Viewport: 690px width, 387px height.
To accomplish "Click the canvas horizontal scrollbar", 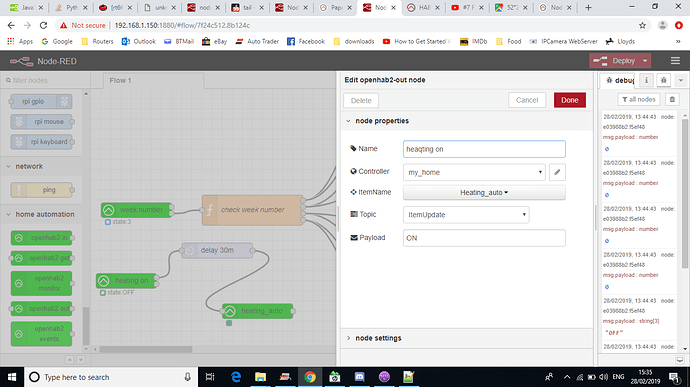I will pyautogui.click(x=146, y=349).
